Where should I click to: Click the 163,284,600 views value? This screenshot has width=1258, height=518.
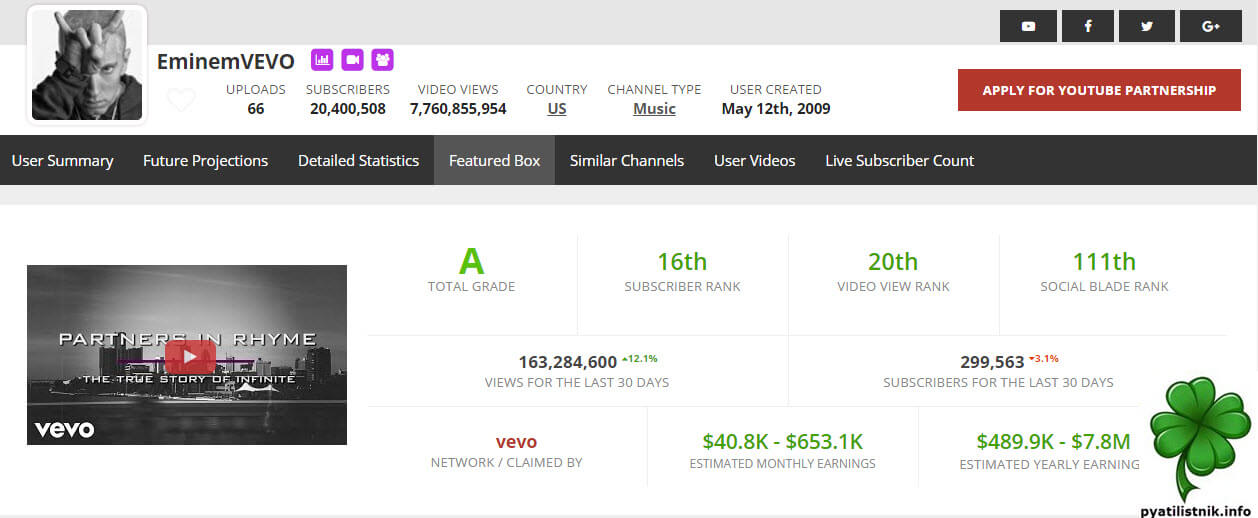pos(567,362)
